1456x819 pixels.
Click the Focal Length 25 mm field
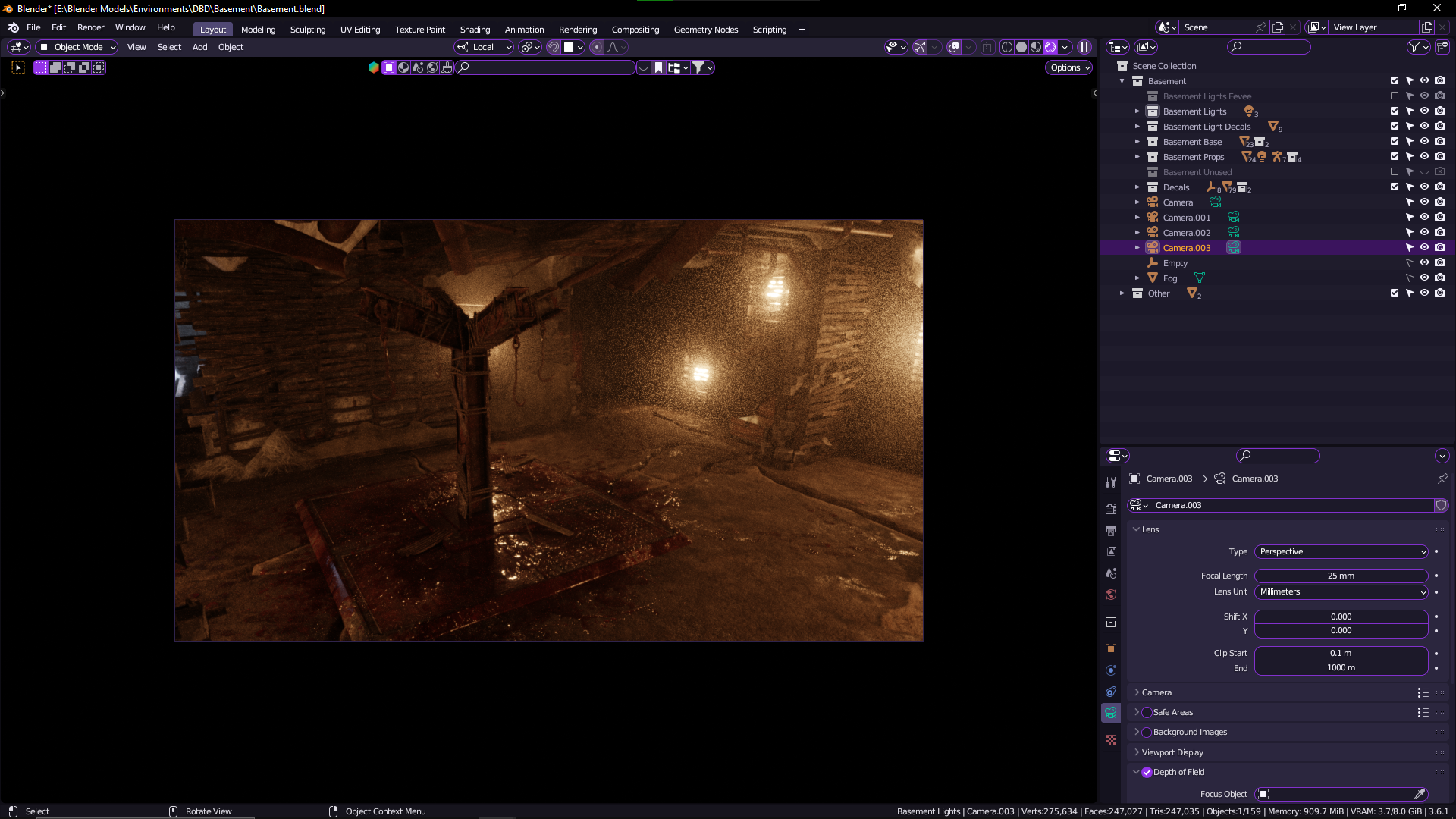[x=1341, y=576]
